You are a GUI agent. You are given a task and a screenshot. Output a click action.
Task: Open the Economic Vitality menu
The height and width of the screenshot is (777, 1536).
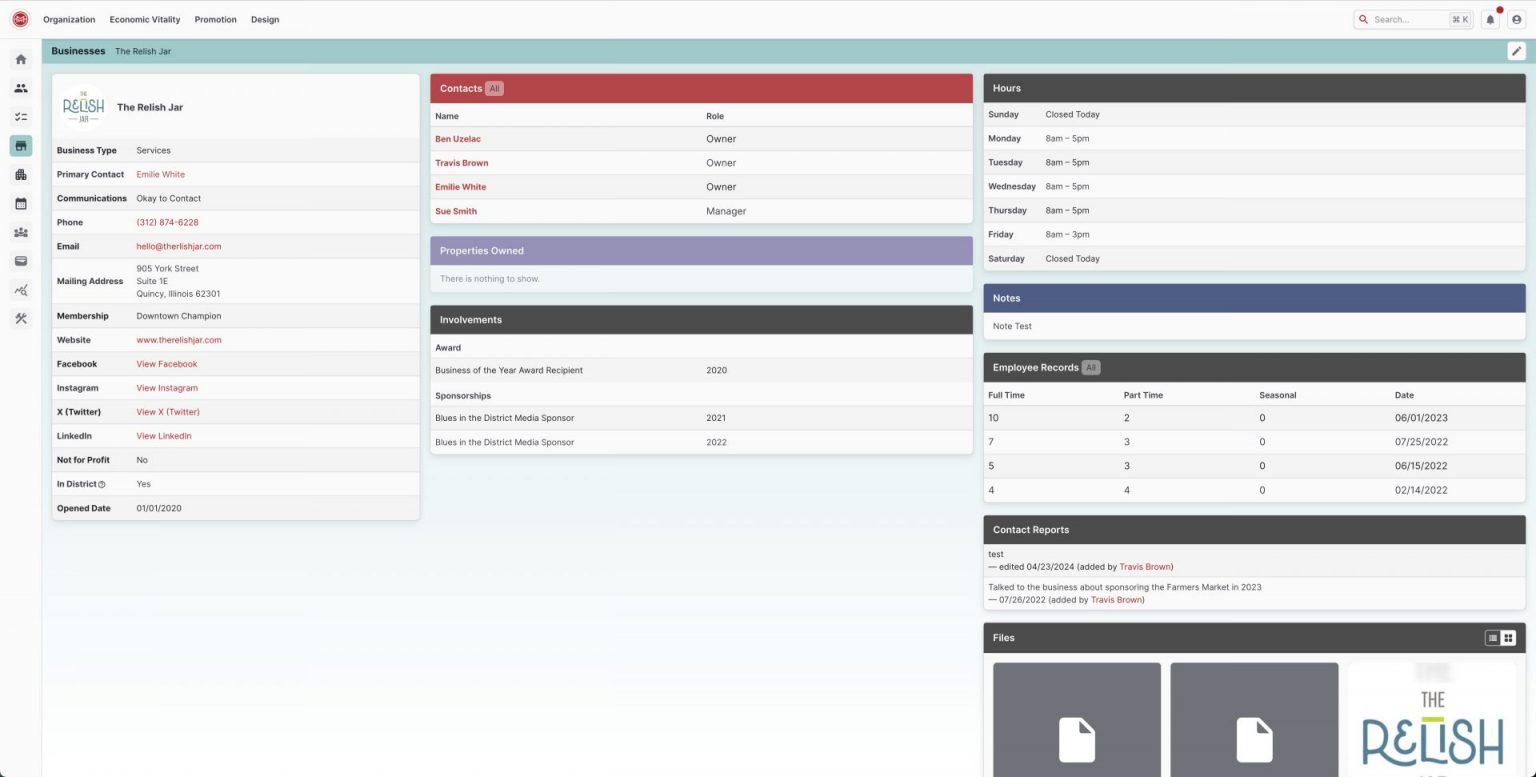point(144,19)
